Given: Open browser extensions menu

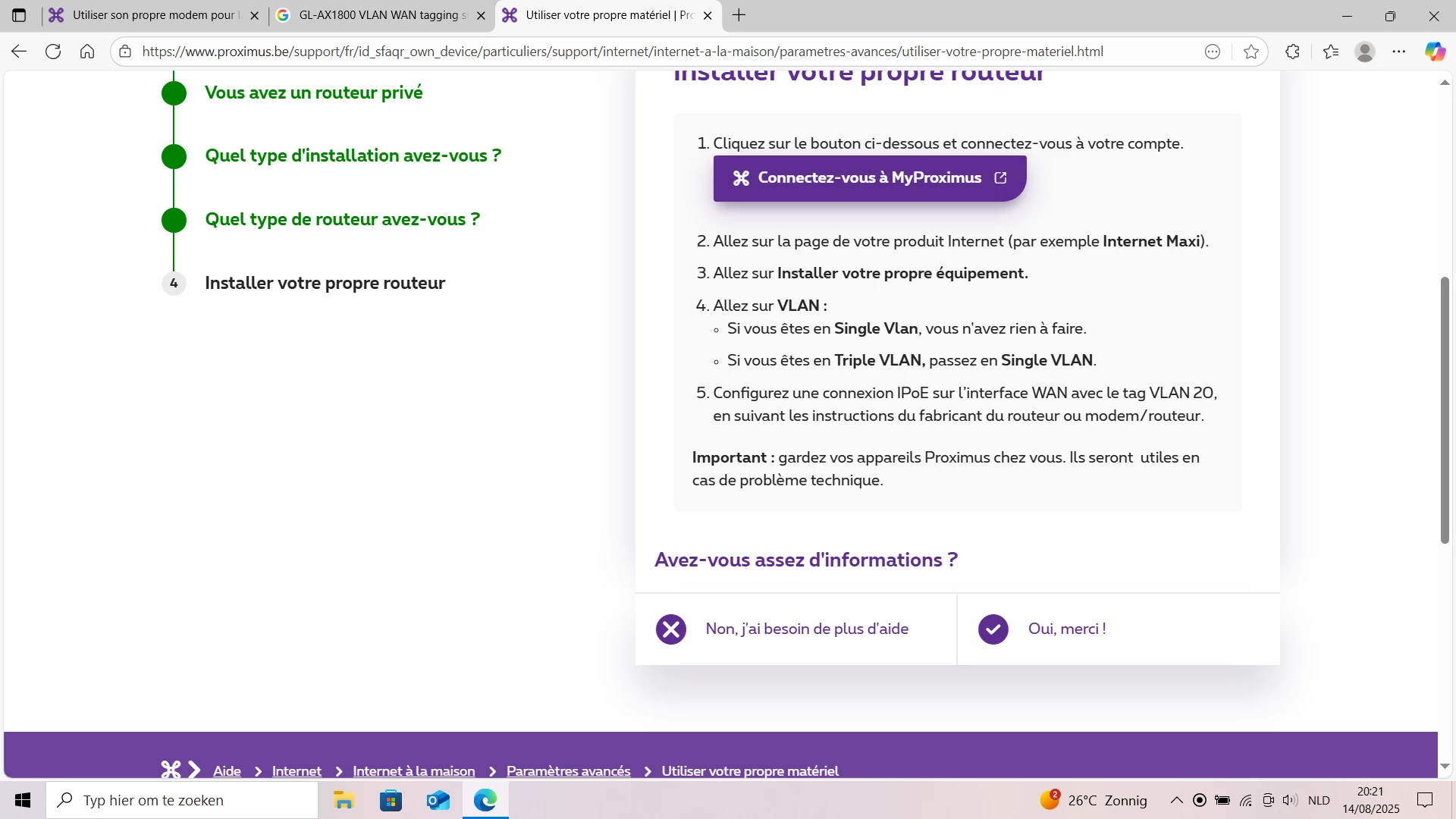Looking at the screenshot, I should [1293, 52].
